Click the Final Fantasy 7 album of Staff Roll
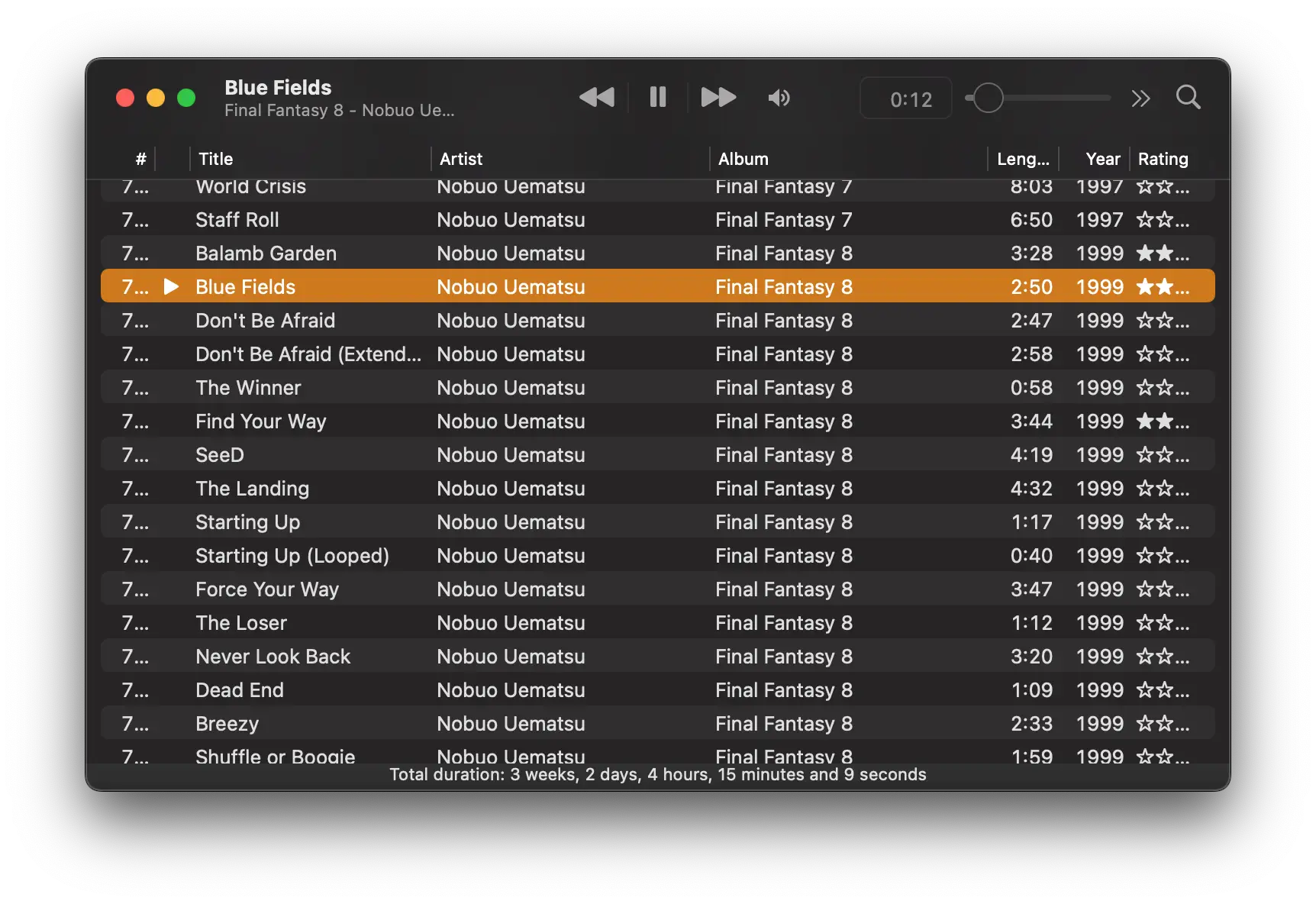This screenshot has height=904, width=1316. point(784,220)
